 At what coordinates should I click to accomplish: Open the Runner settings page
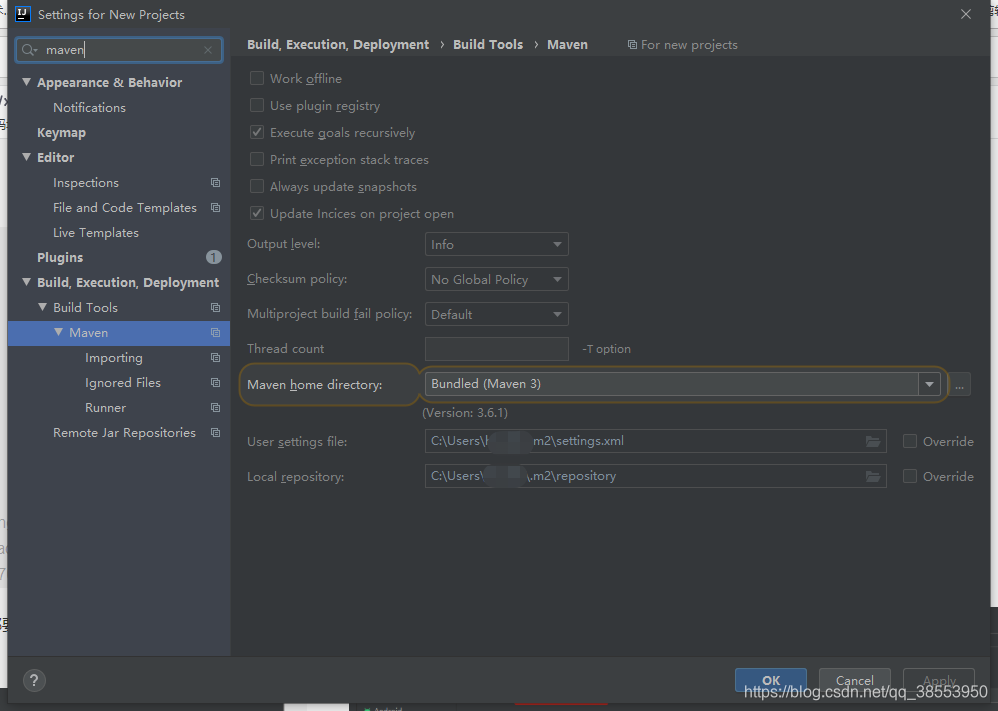point(105,407)
